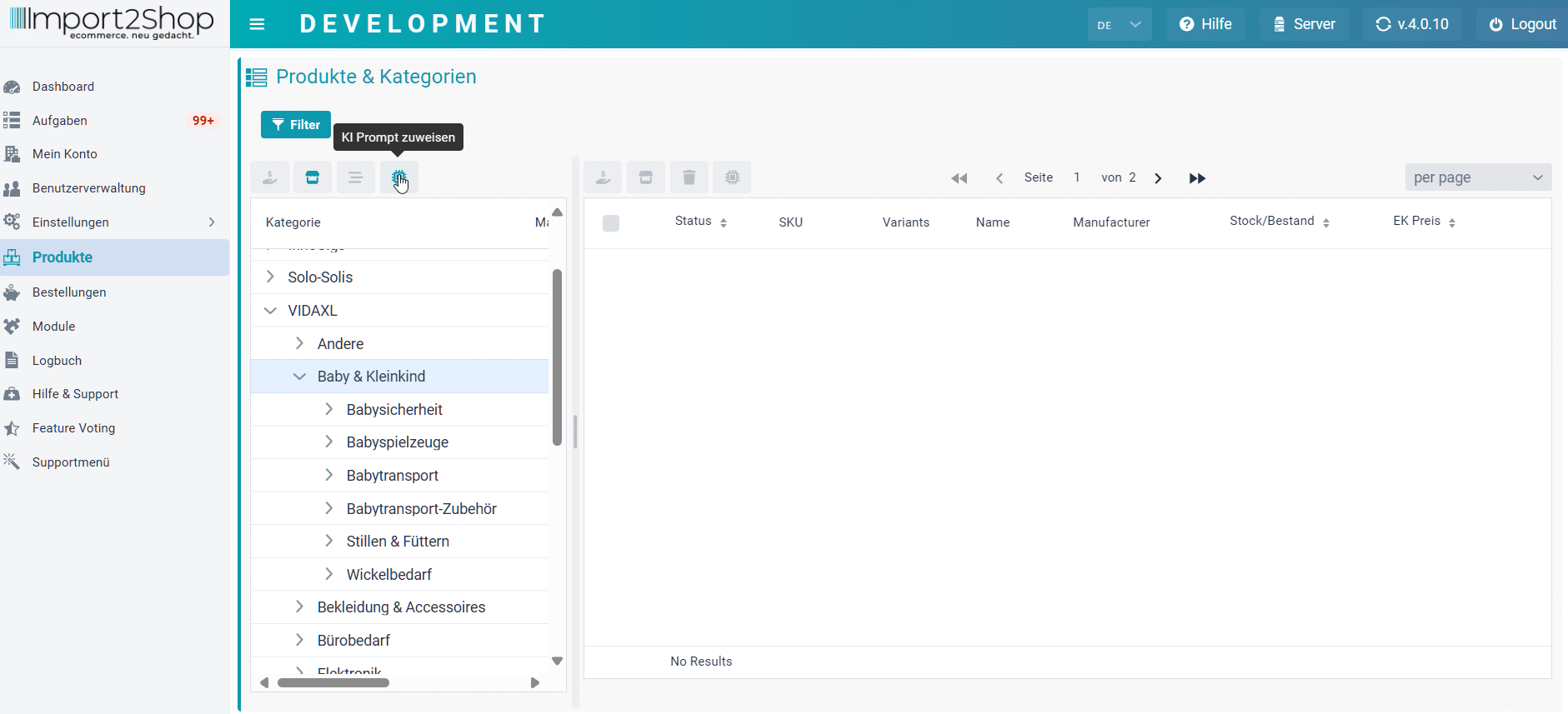Open the per page dropdown

click(x=1478, y=177)
